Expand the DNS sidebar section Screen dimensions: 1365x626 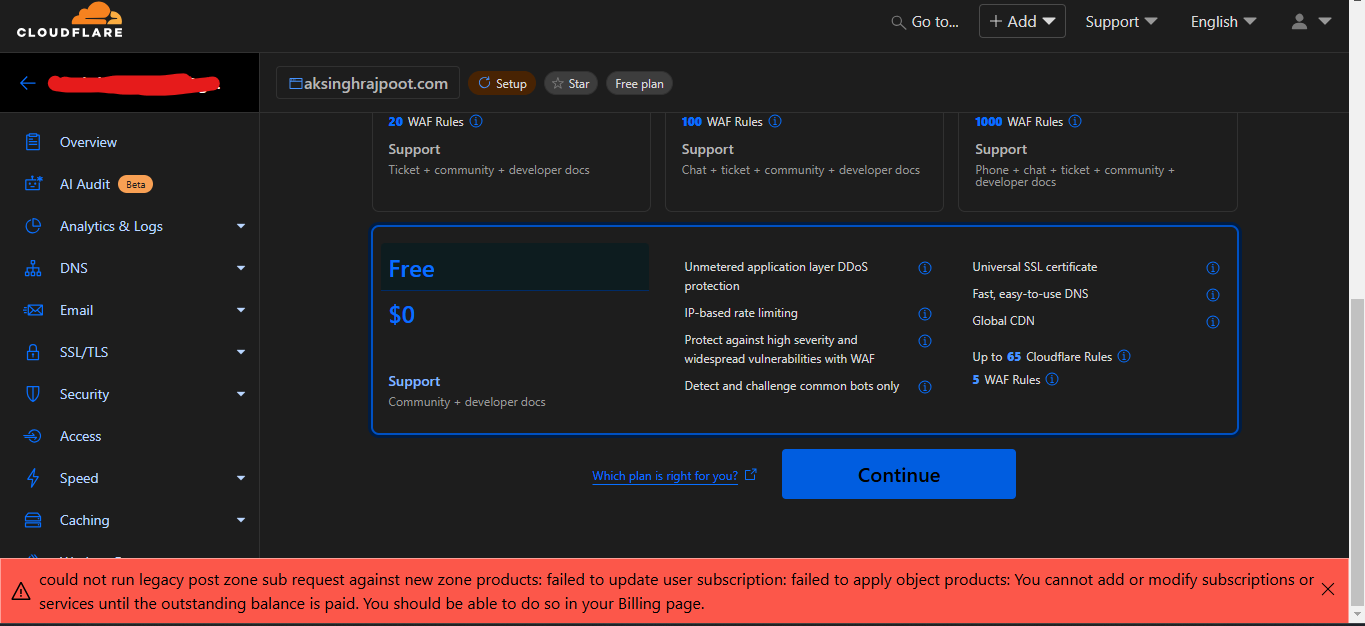(x=241, y=268)
